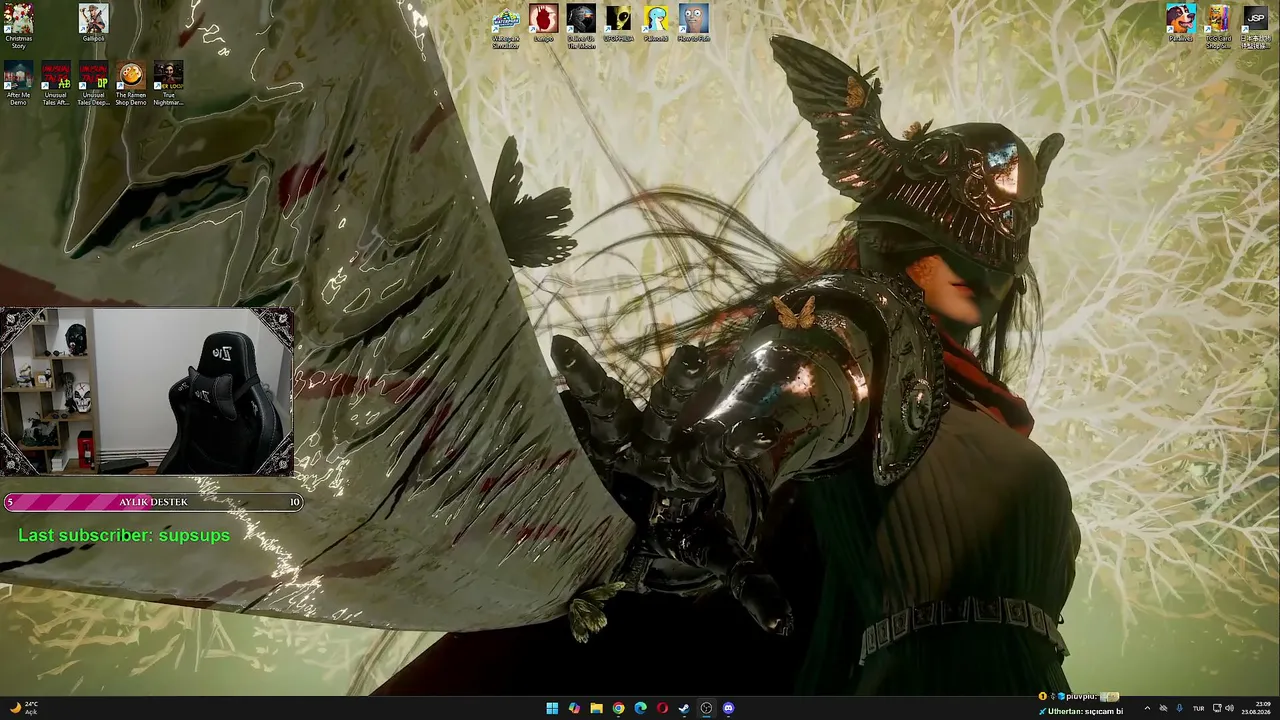This screenshot has height=720, width=1280.
Task: Click the Uthertan chat message overlay
Action: tap(1081, 711)
